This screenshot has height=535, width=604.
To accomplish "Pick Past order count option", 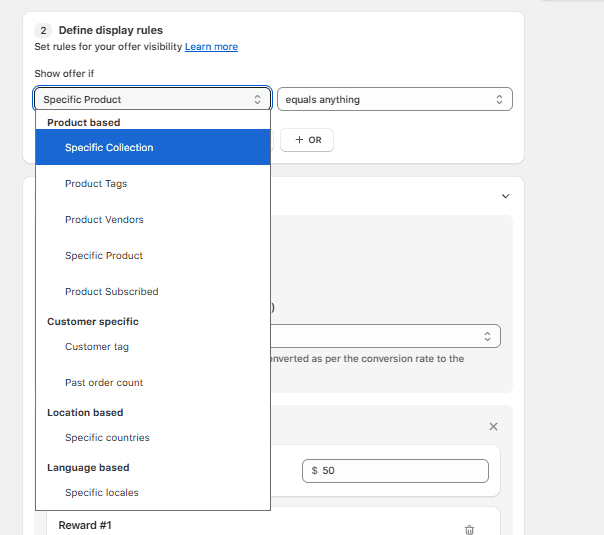I will pyautogui.click(x=153, y=382).
